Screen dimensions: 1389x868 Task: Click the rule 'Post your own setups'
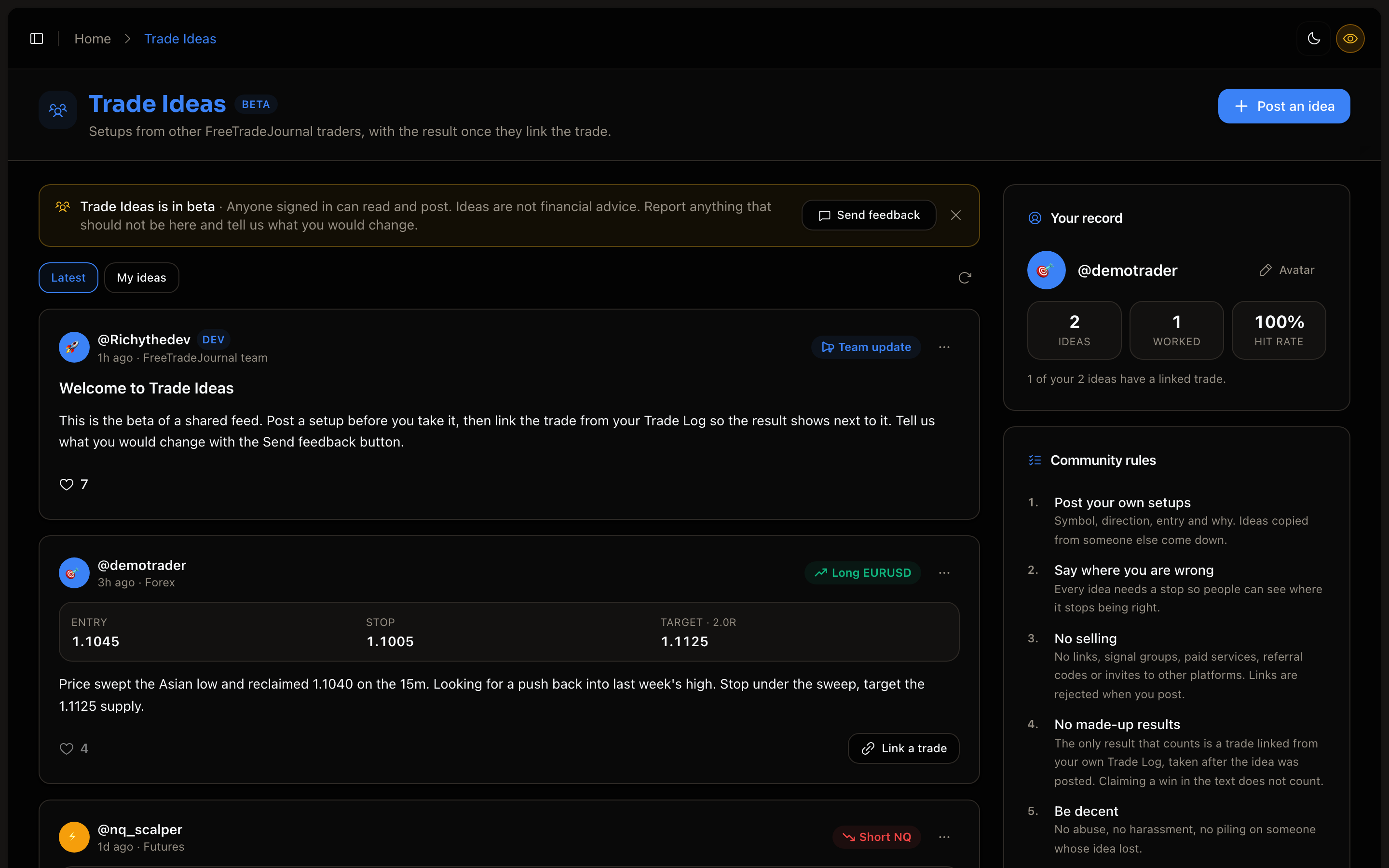point(1123,503)
